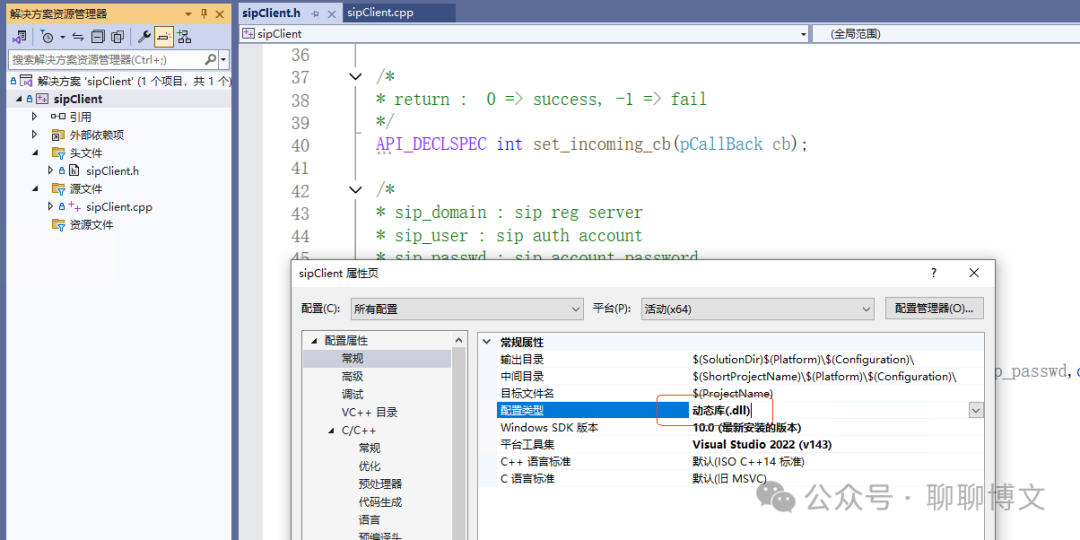
Task: Toggle auto-hide pin of Solution Explorer
Action: [x=204, y=14]
